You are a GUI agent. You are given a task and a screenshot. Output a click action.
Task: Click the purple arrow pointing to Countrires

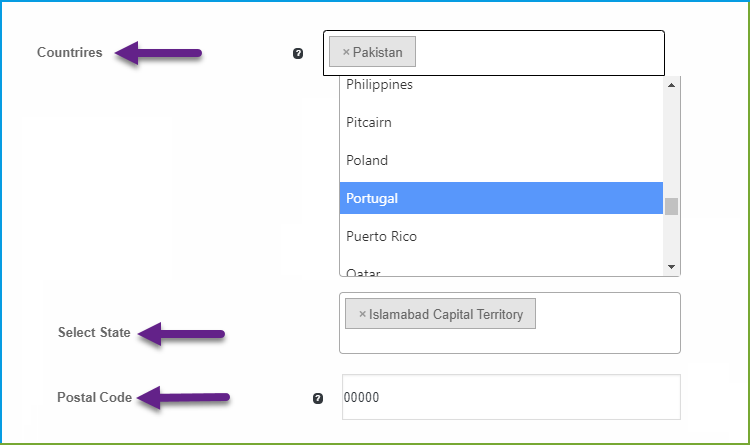158,53
